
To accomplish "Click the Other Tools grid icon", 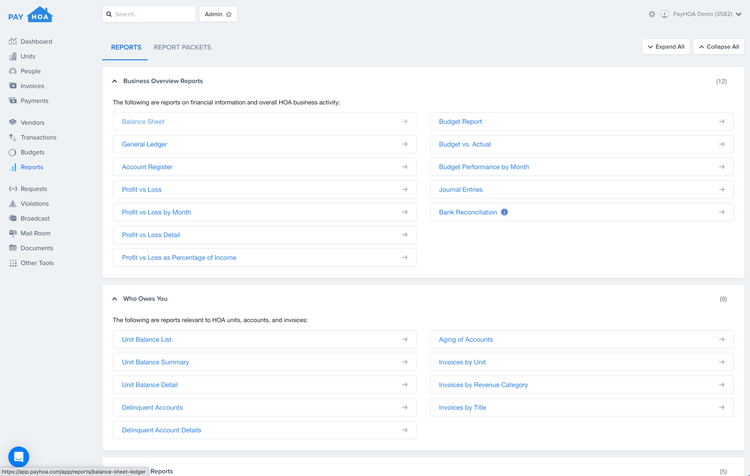I will pyautogui.click(x=13, y=263).
